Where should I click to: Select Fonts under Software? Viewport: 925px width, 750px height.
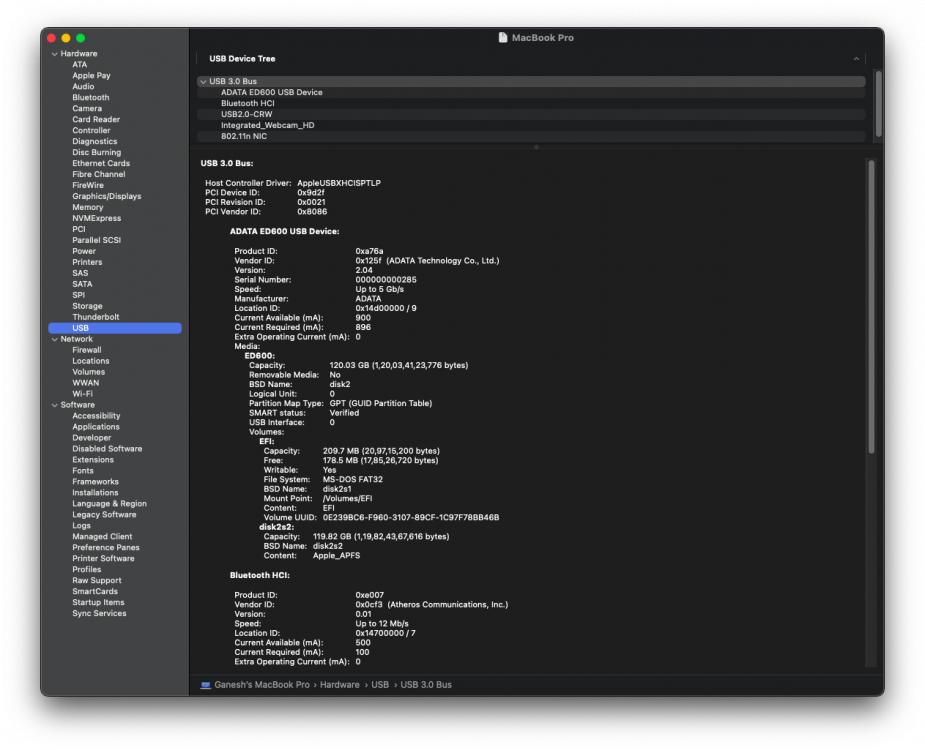[x=83, y=471]
